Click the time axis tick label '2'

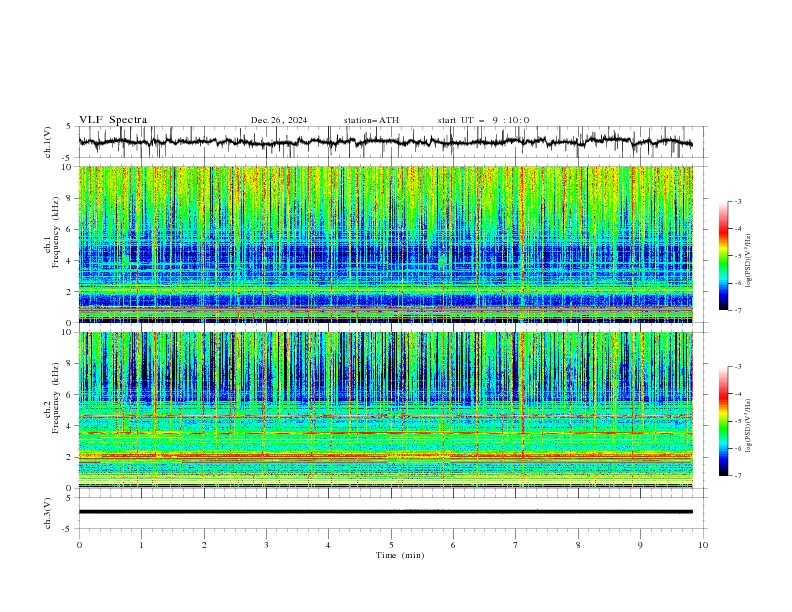pyautogui.click(x=204, y=545)
